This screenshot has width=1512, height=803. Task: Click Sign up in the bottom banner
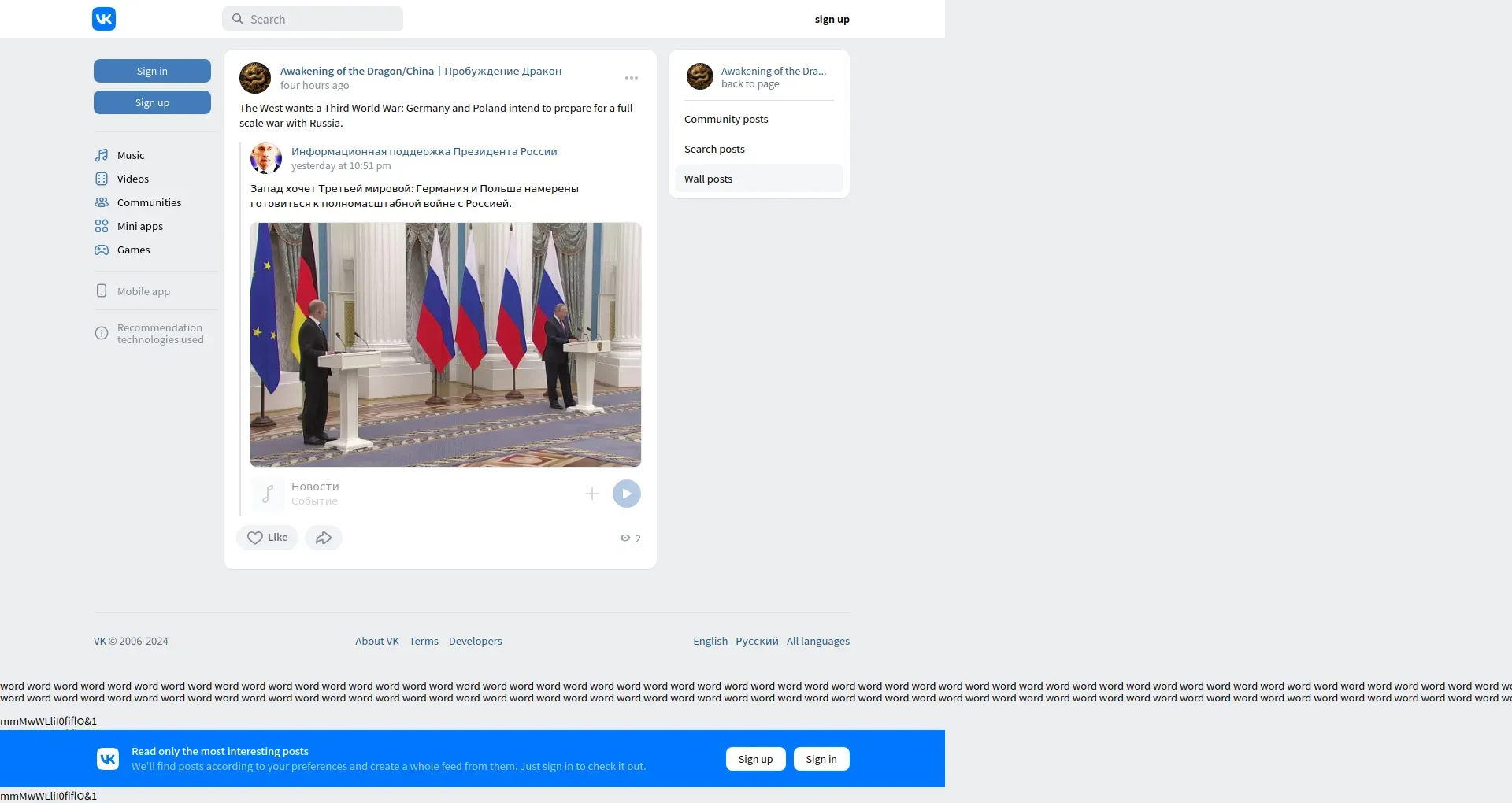tap(756, 759)
